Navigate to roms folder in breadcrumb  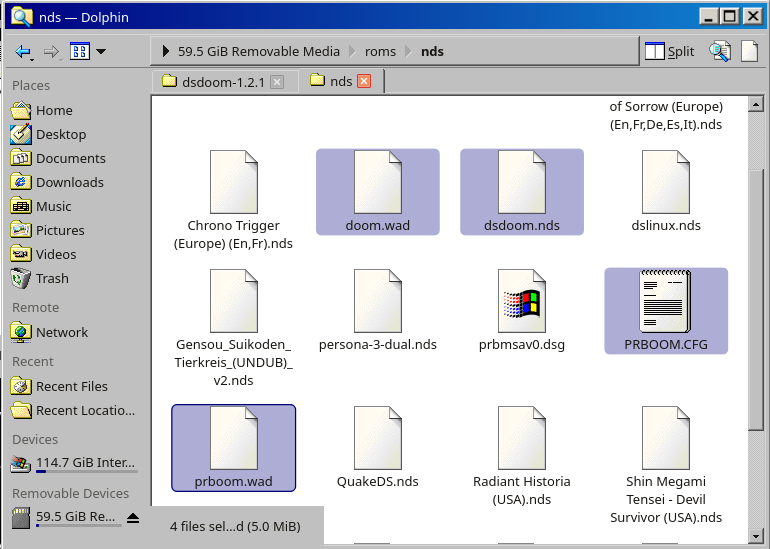[380, 52]
